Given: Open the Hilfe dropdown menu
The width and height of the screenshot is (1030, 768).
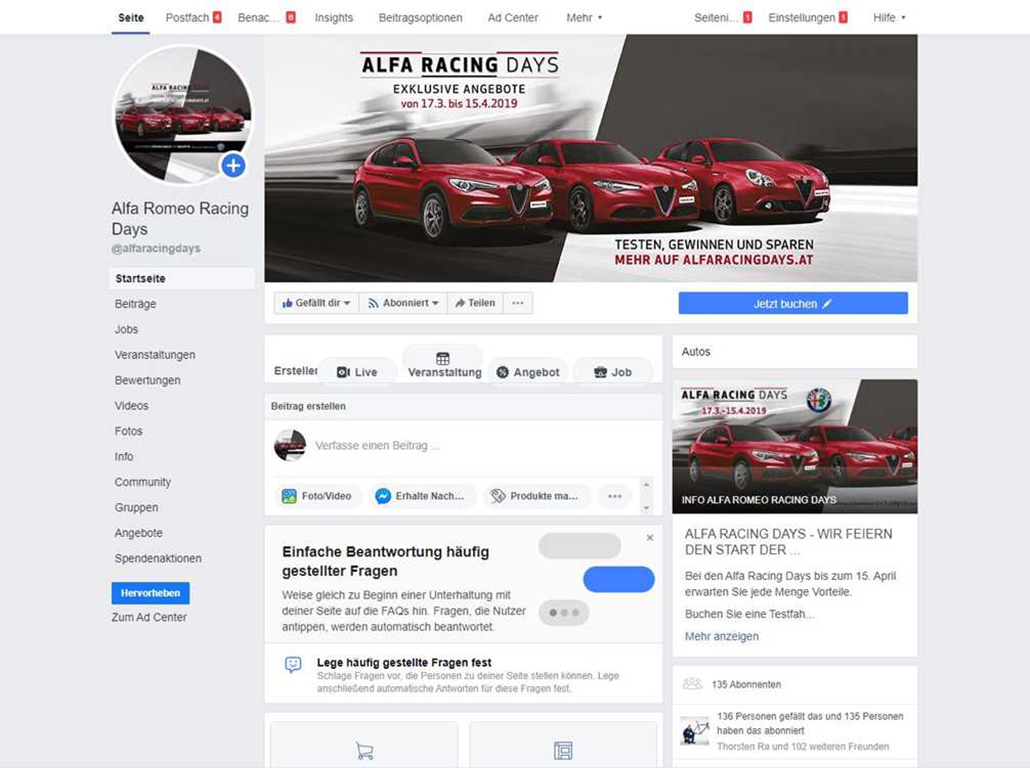Looking at the screenshot, I should pos(889,18).
